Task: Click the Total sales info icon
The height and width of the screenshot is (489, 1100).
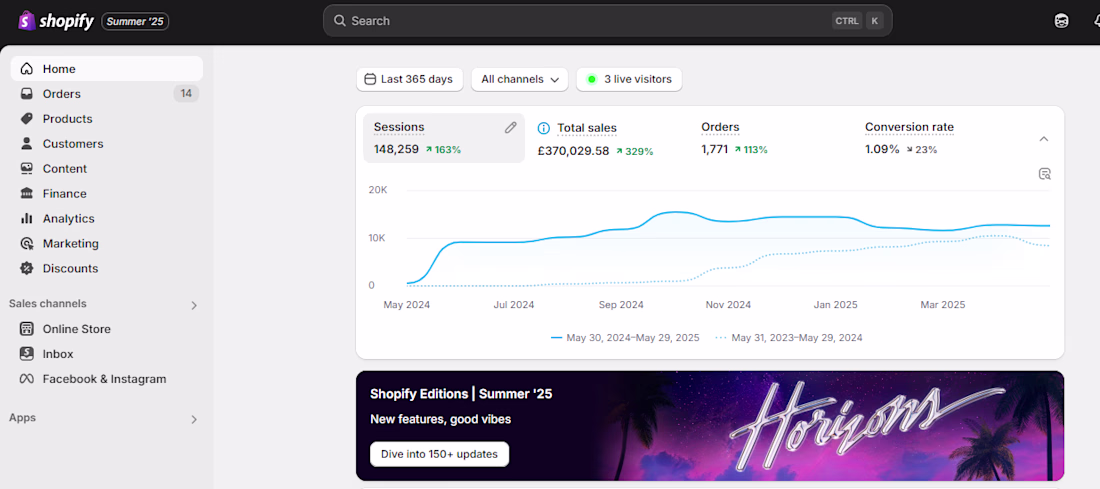Action: pyautogui.click(x=543, y=128)
